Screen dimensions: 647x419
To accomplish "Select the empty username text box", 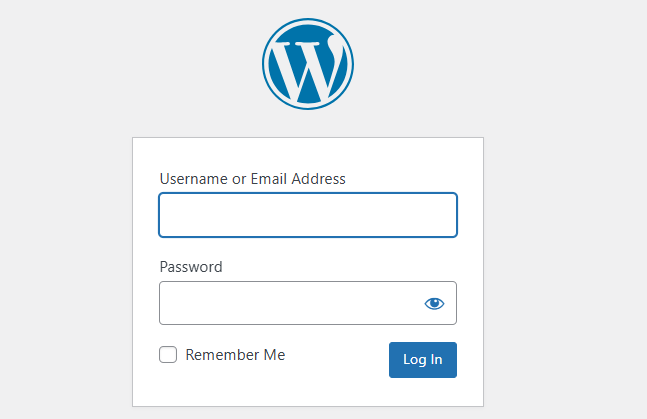I will pos(308,215).
